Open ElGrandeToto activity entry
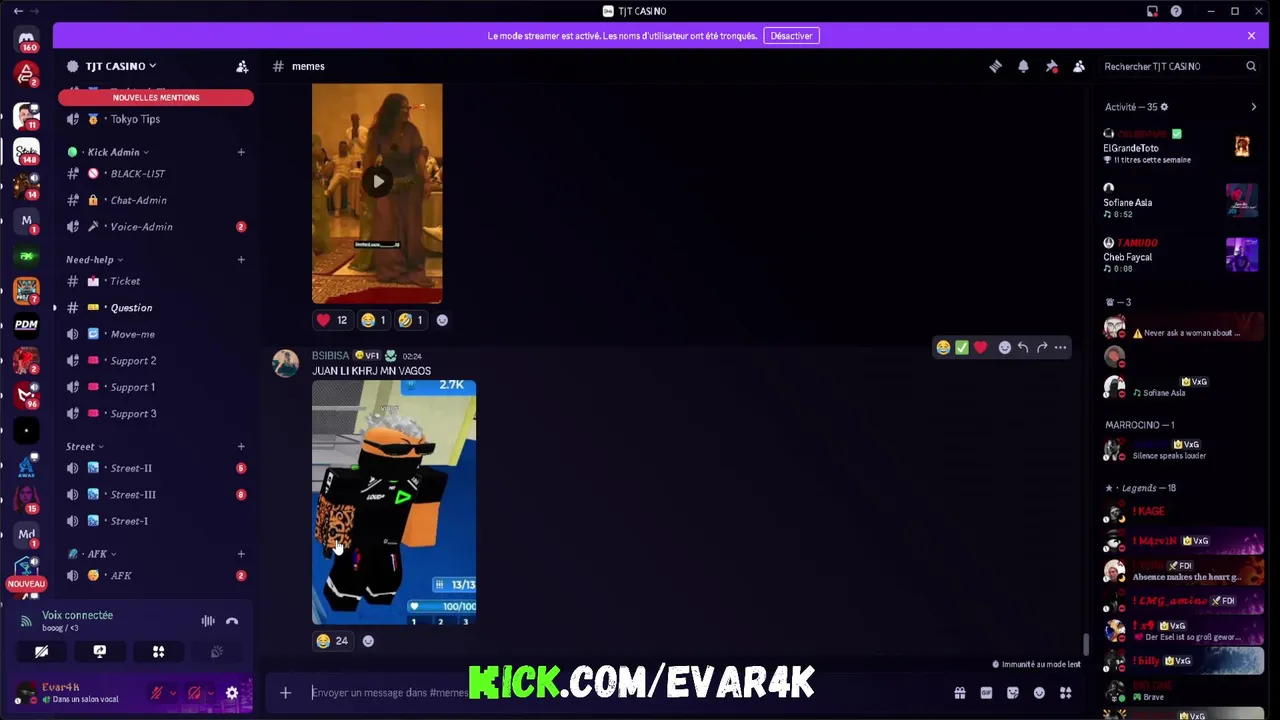Image resolution: width=1280 pixels, height=720 pixels. (x=1180, y=147)
